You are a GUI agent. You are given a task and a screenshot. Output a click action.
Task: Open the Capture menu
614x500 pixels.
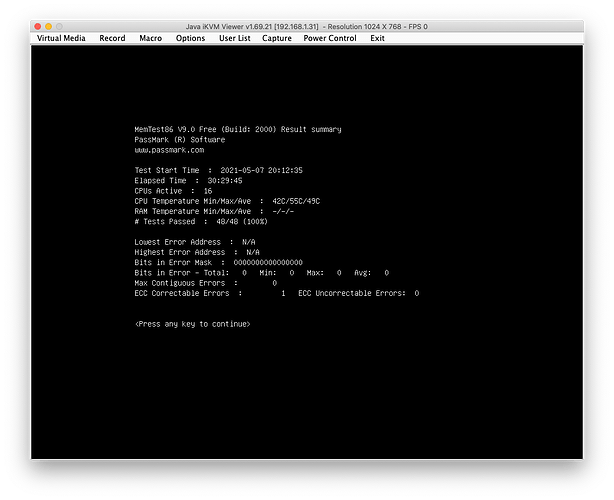[x=277, y=38]
